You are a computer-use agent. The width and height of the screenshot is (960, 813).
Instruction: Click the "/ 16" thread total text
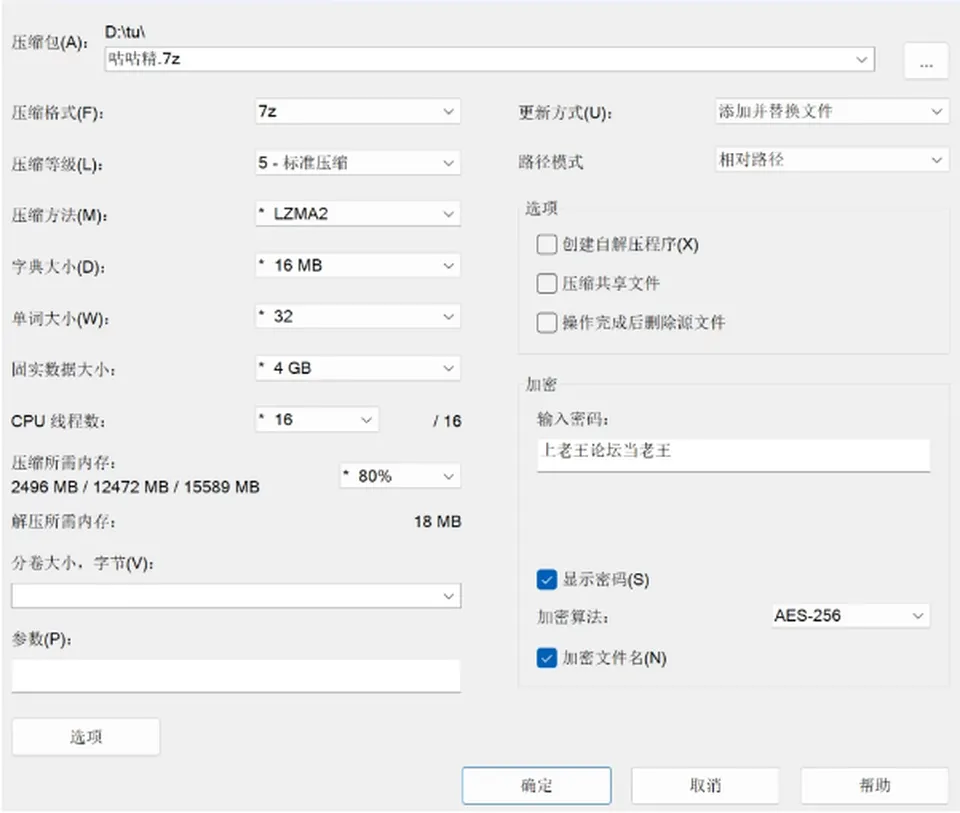coord(447,421)
